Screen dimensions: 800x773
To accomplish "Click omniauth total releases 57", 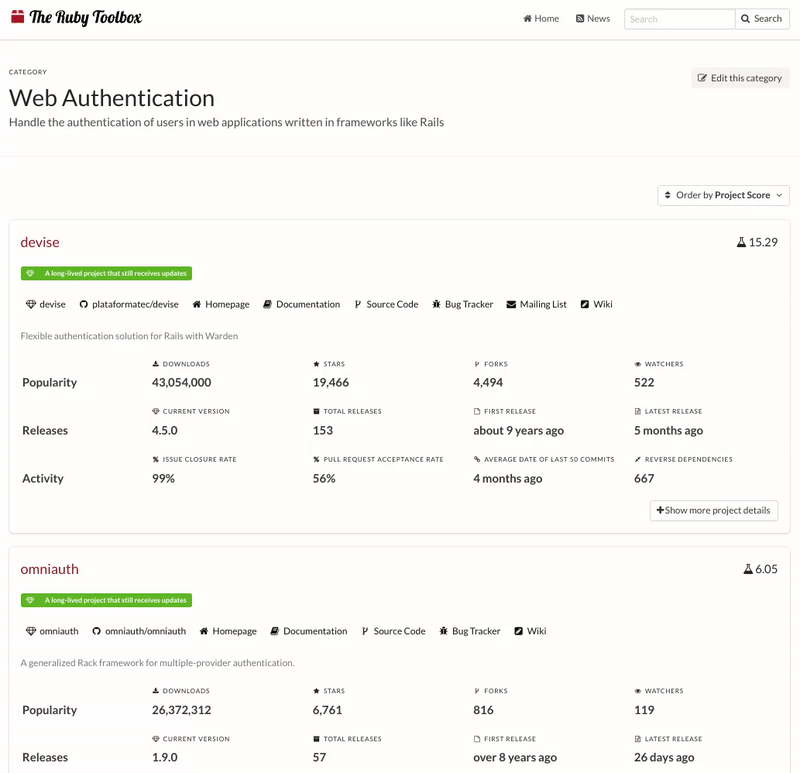I will 319,758.
